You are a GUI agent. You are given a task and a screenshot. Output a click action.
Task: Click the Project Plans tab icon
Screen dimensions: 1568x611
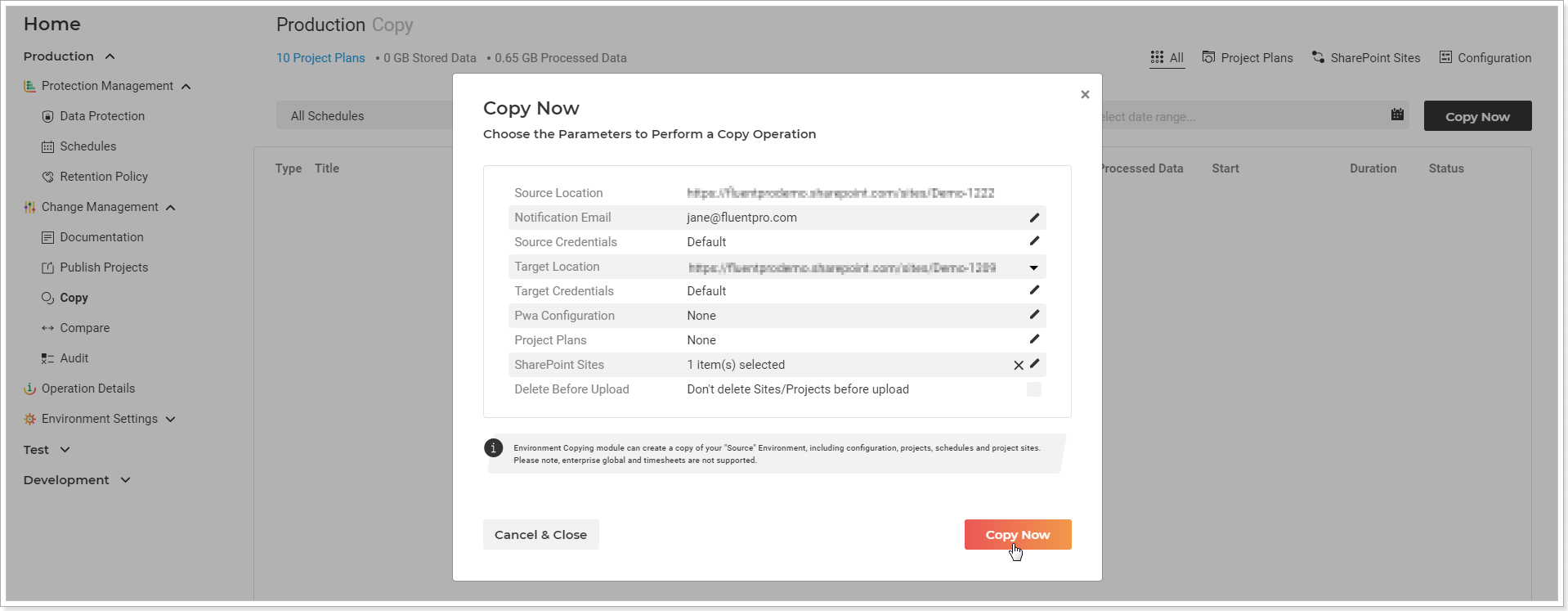pos(1208,57)
